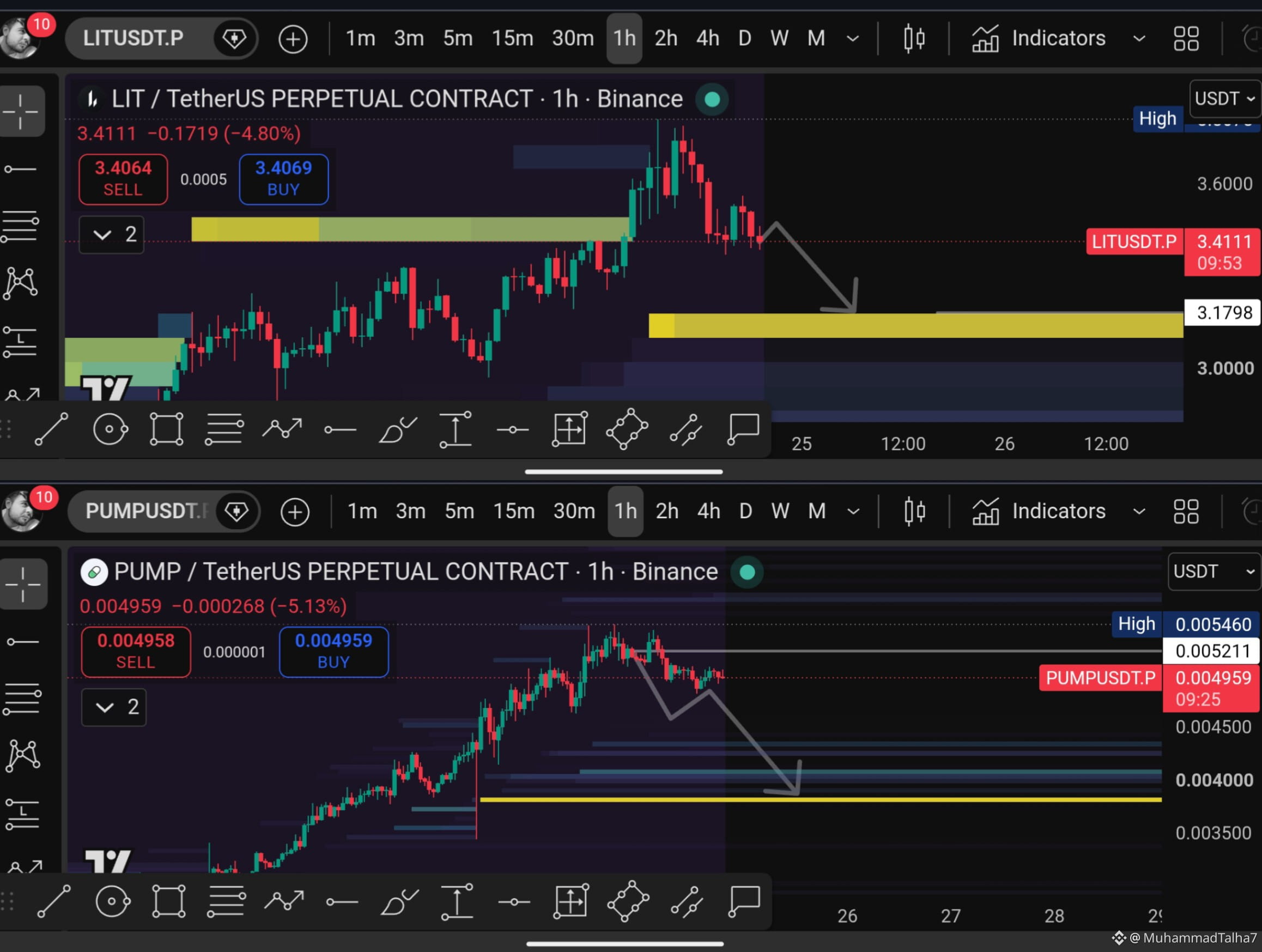Open profile avatar in LIT chart toolbar
The width and height of the screenshot is (1262, 952).
pyautogui.click(x=20, y=38)
